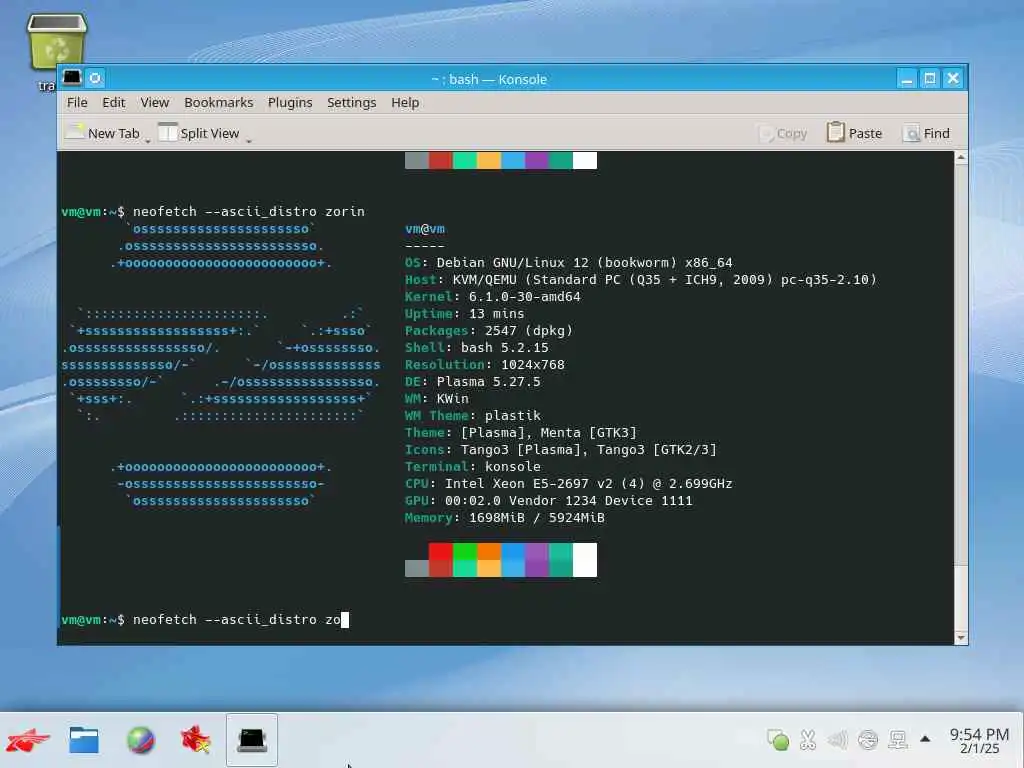Open the file manager from taskbar

click(84, 740)
